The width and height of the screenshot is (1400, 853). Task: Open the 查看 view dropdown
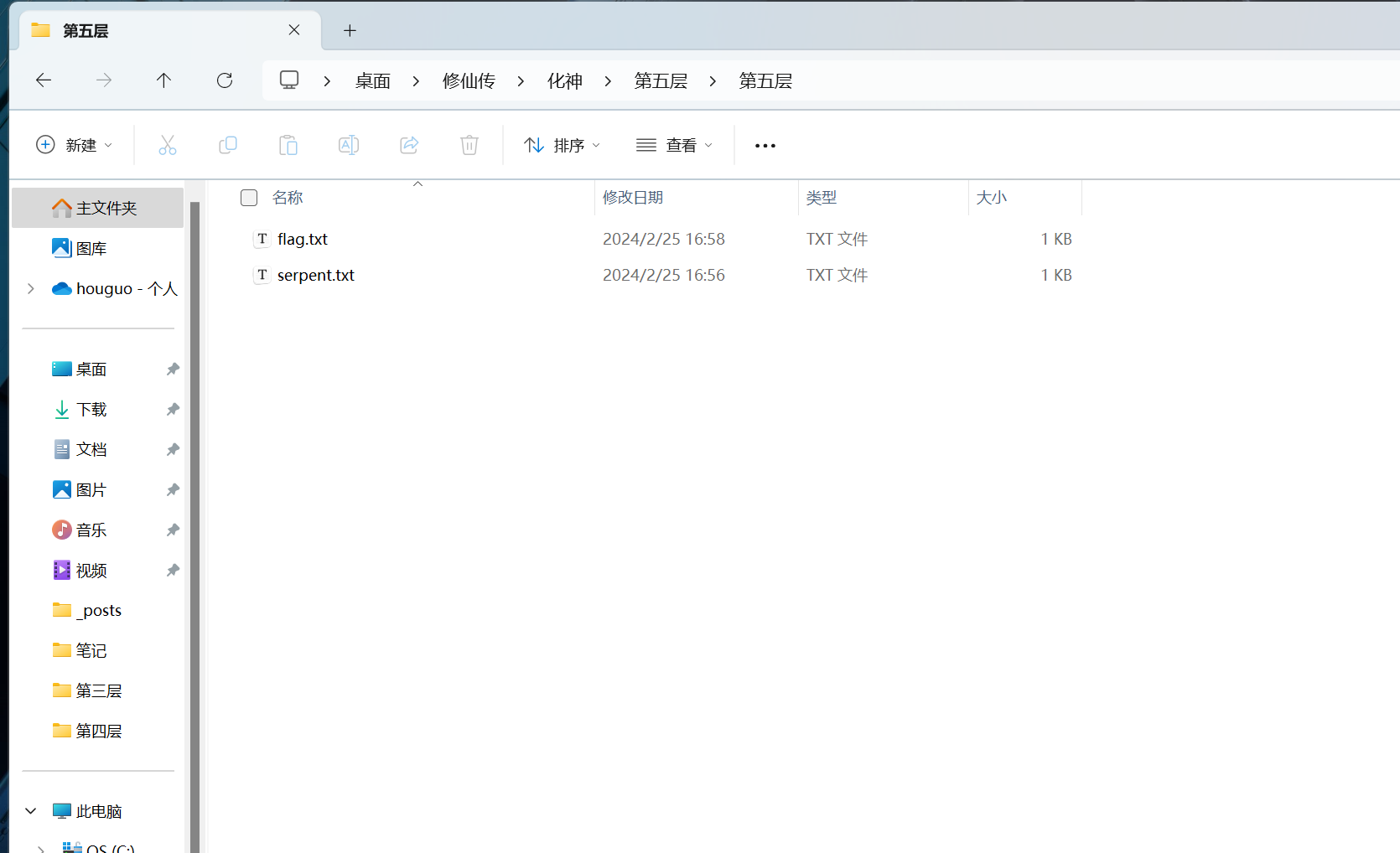pos(675,145)
